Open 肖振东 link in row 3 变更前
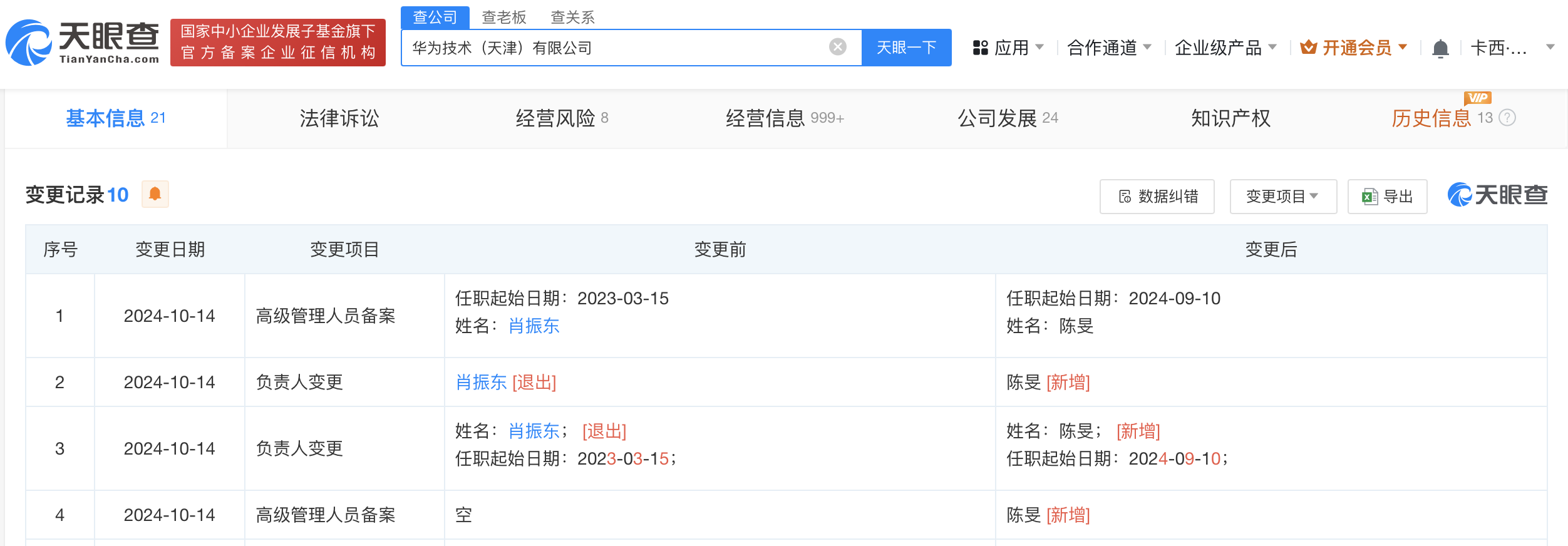This screenshot has height=546, width=1568. pos(534,431)
